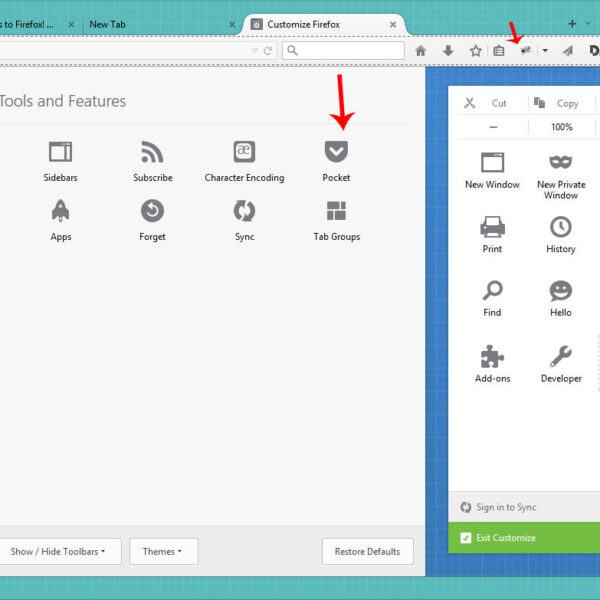Select the Pocket tool icon
The image size is (600, 600).
[336, 152]
